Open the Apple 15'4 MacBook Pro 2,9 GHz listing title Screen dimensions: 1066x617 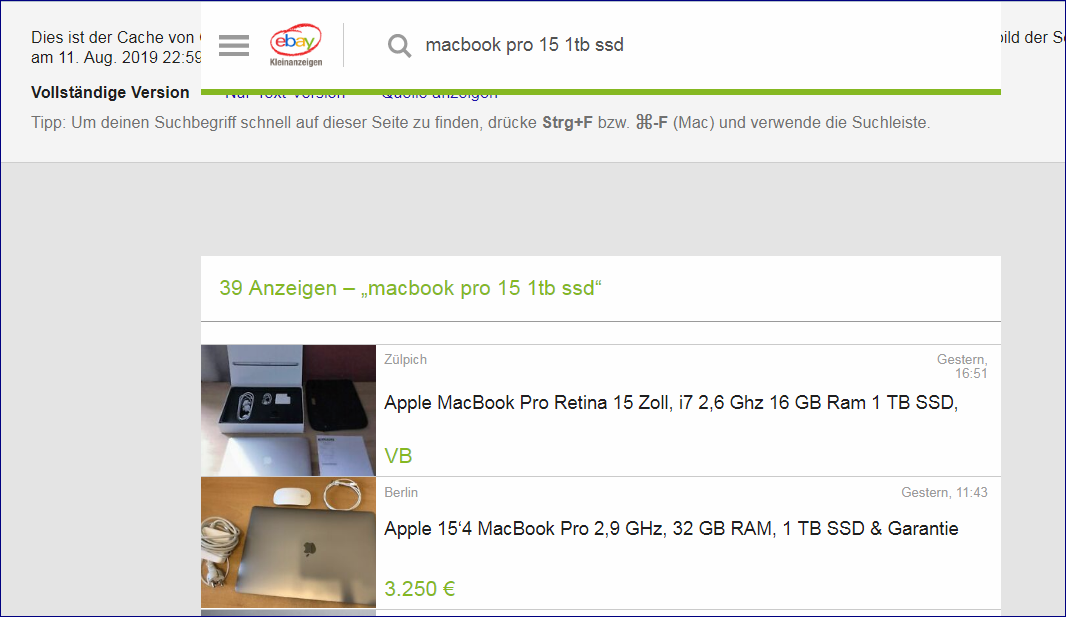(x=671, y=529)
